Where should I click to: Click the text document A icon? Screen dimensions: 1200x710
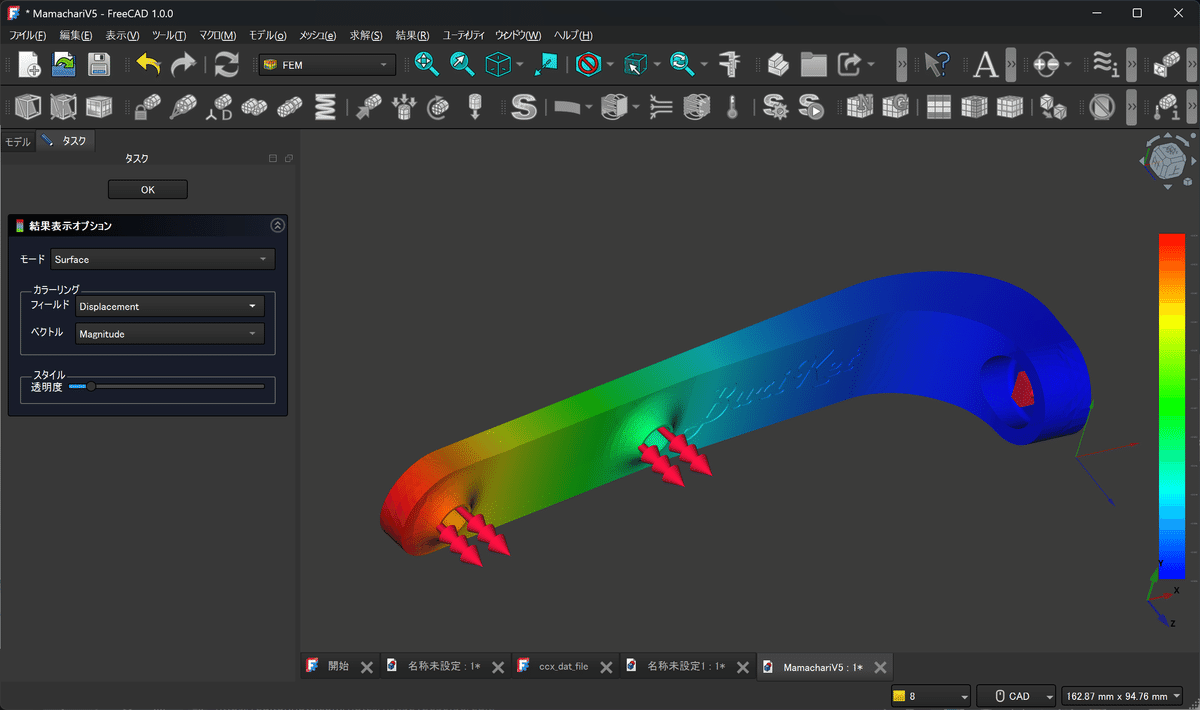point(986,65)
